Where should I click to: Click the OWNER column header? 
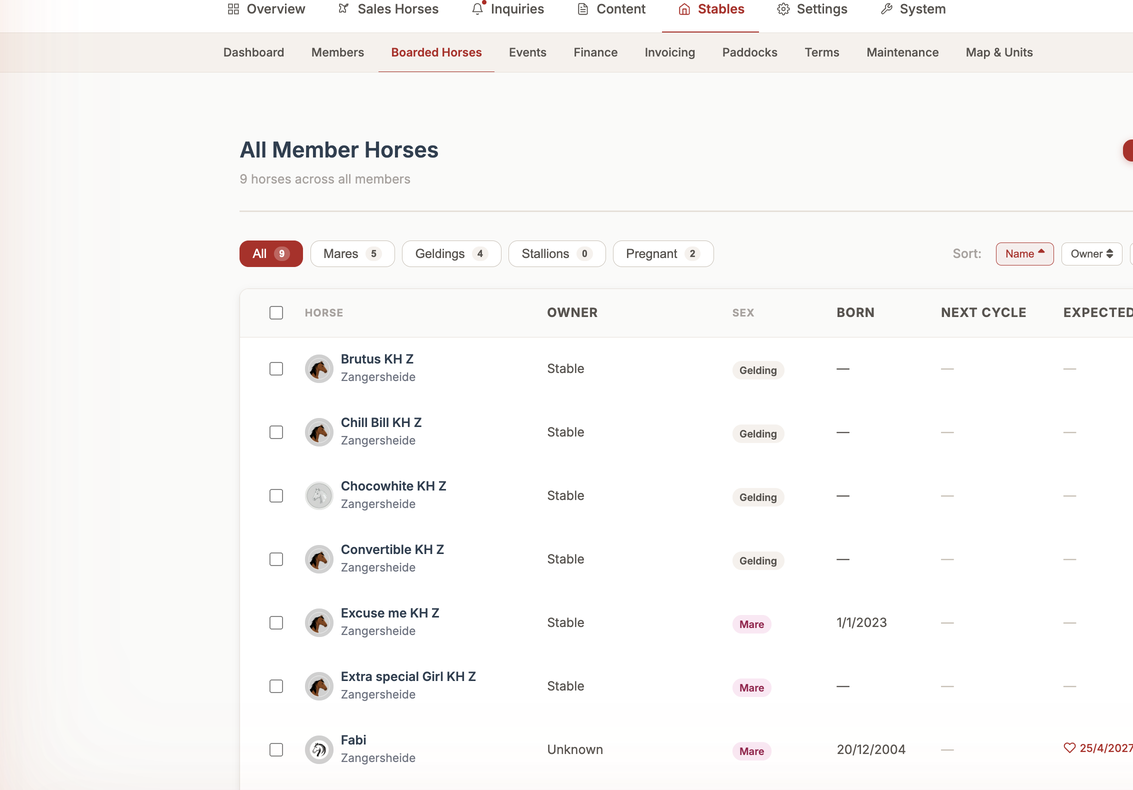[572, 312]
